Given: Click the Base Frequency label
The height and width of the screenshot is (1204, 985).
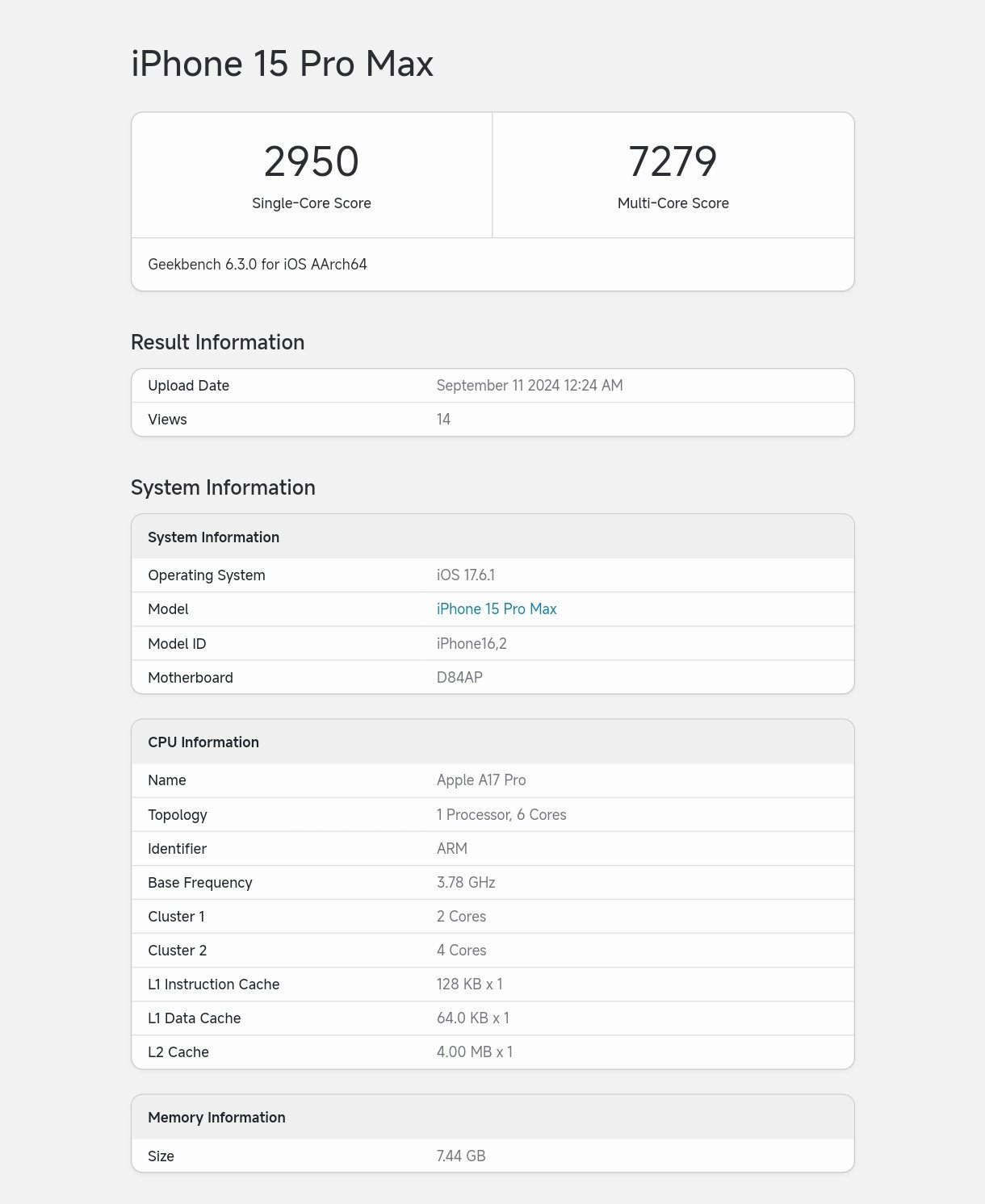Looking at the screenshot, I should (200, 883).
